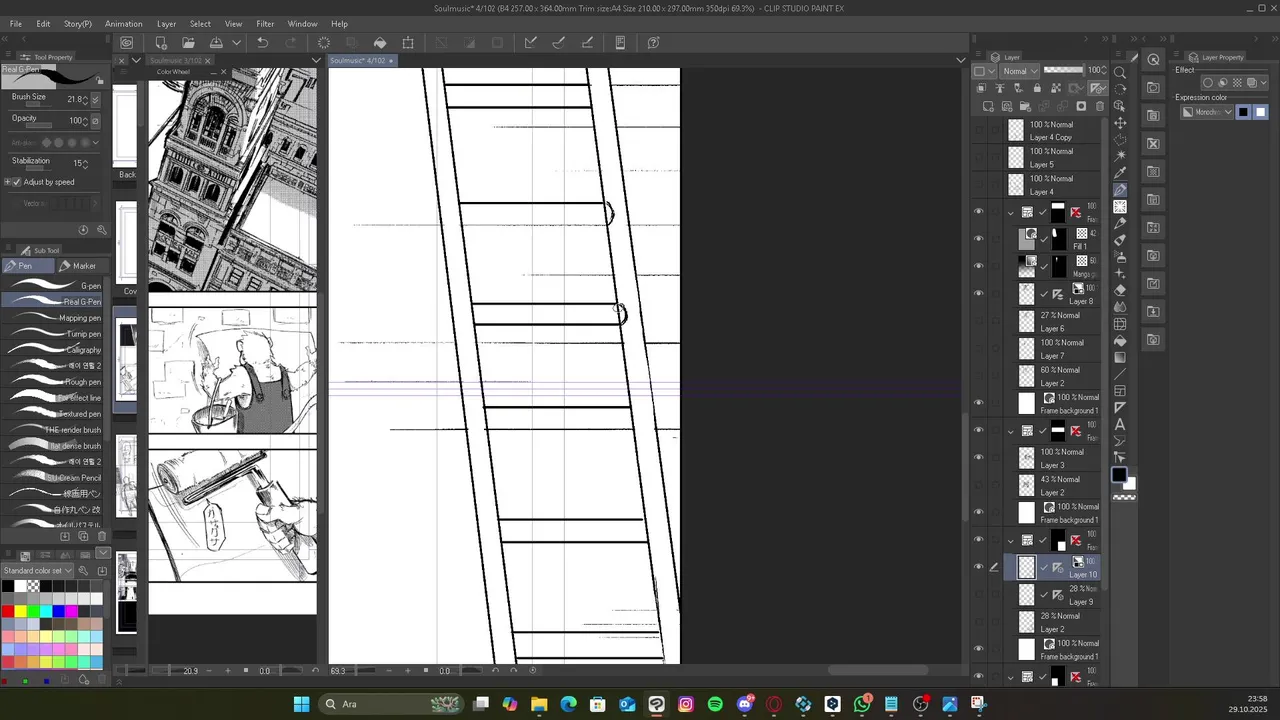This screenshot has height=720, width=1280.
Task: Click the New document icon in command bar
Action: 160,43
